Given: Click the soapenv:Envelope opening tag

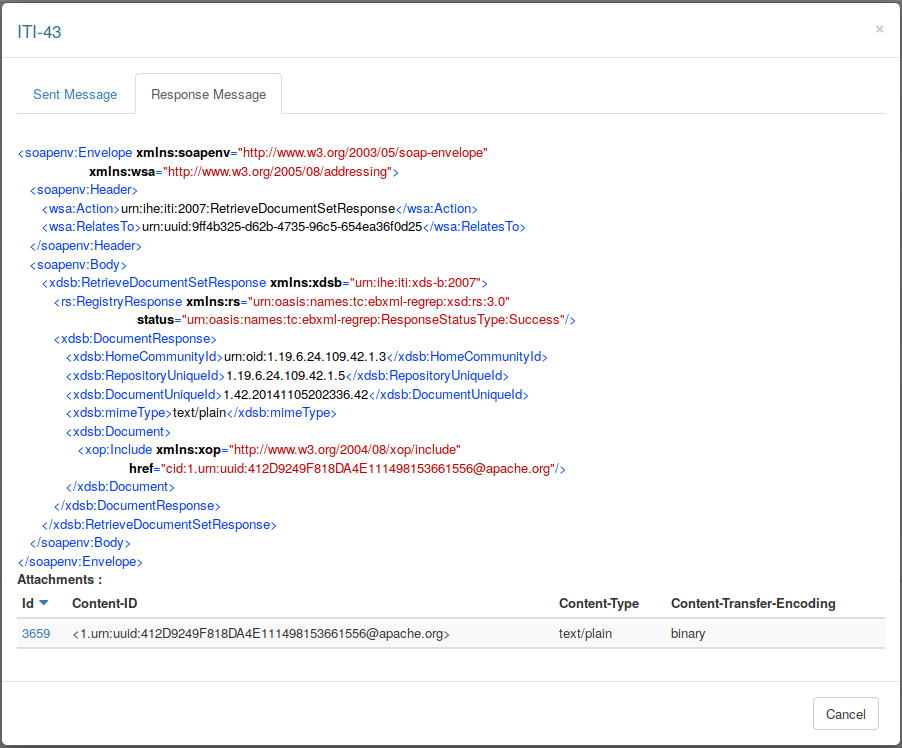Looking at the screenshot, I should pyautogui.click(x=76, y=153).
